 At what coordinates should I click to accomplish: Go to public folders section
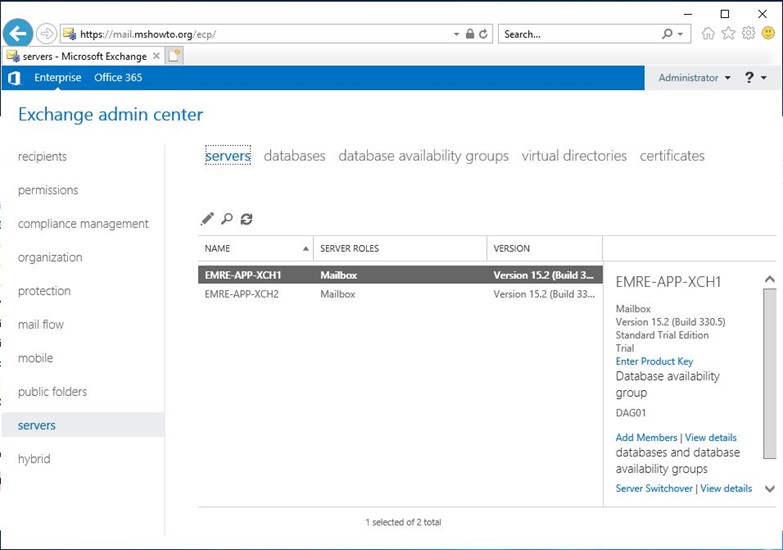[x=52, y=392]
